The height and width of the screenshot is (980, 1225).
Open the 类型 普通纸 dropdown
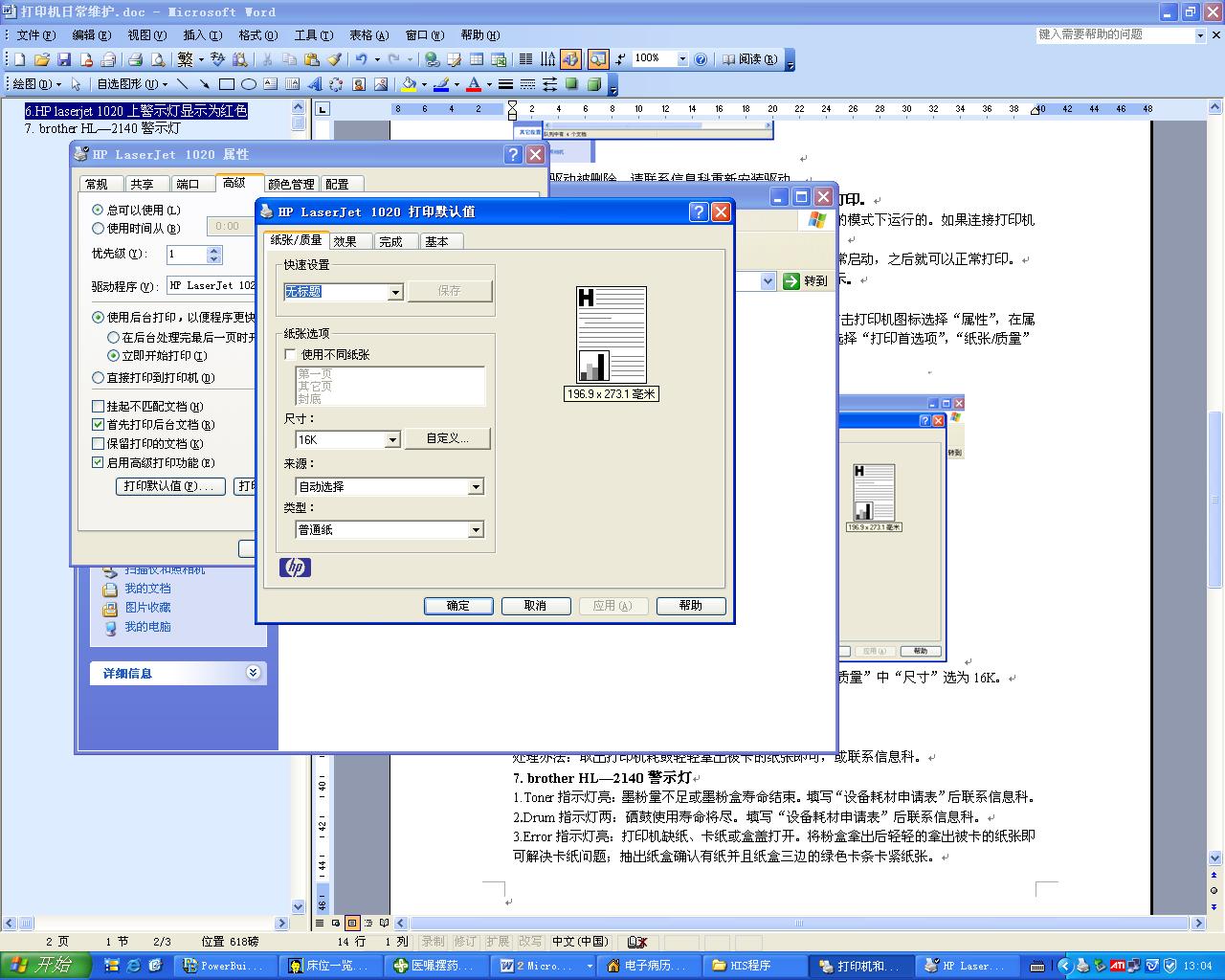tap(476, 530)
